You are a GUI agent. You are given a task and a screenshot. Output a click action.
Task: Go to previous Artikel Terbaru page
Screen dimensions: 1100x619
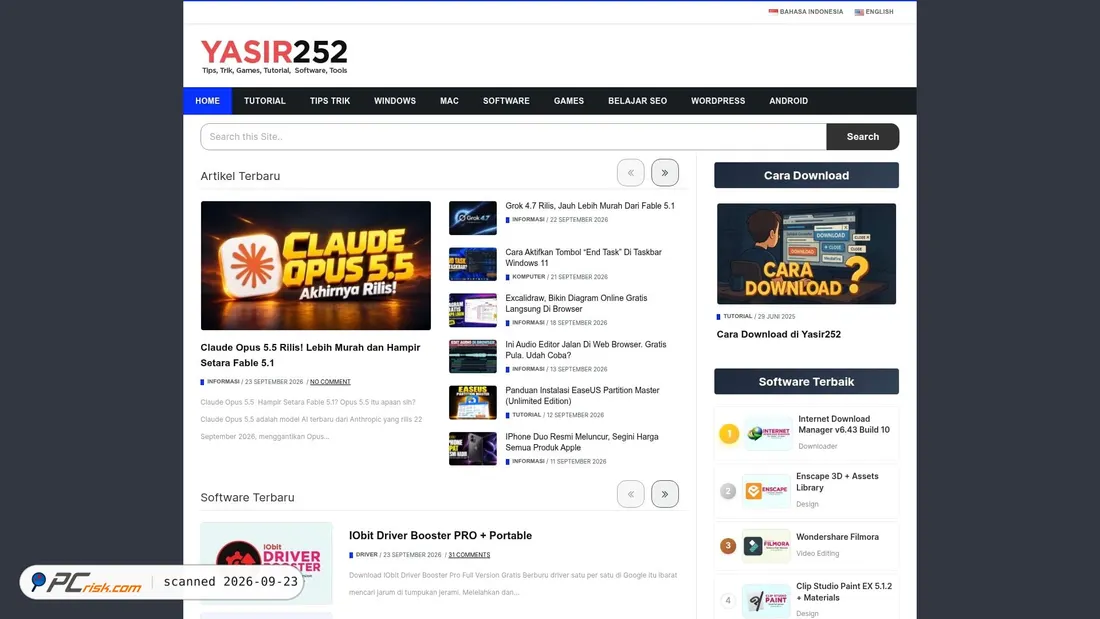click(631, 173)
